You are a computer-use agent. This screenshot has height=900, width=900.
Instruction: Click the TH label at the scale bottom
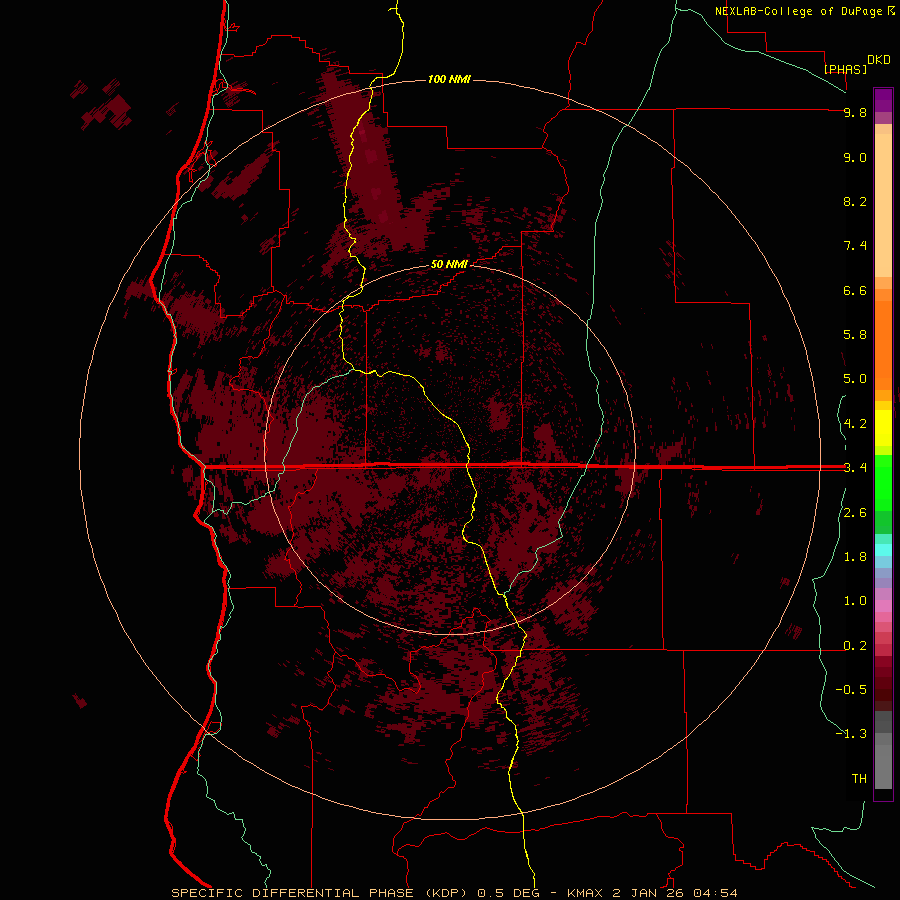859,779
